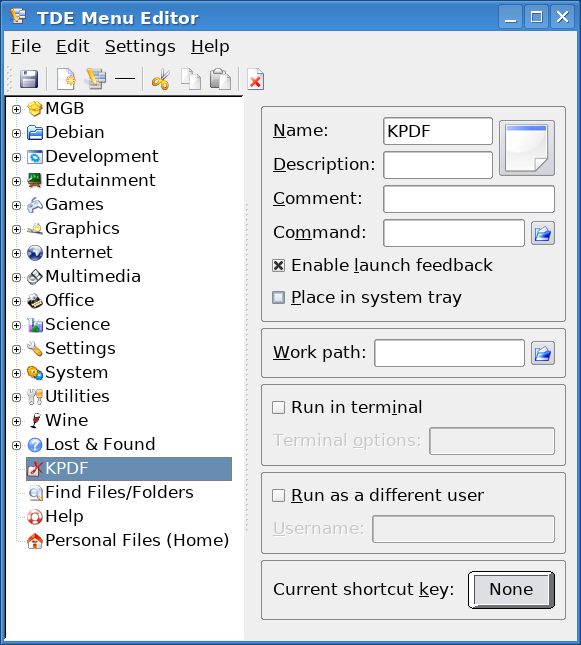Click the Cut scissors icon
This screenshot has height=645, width=581.
(161, 79)
